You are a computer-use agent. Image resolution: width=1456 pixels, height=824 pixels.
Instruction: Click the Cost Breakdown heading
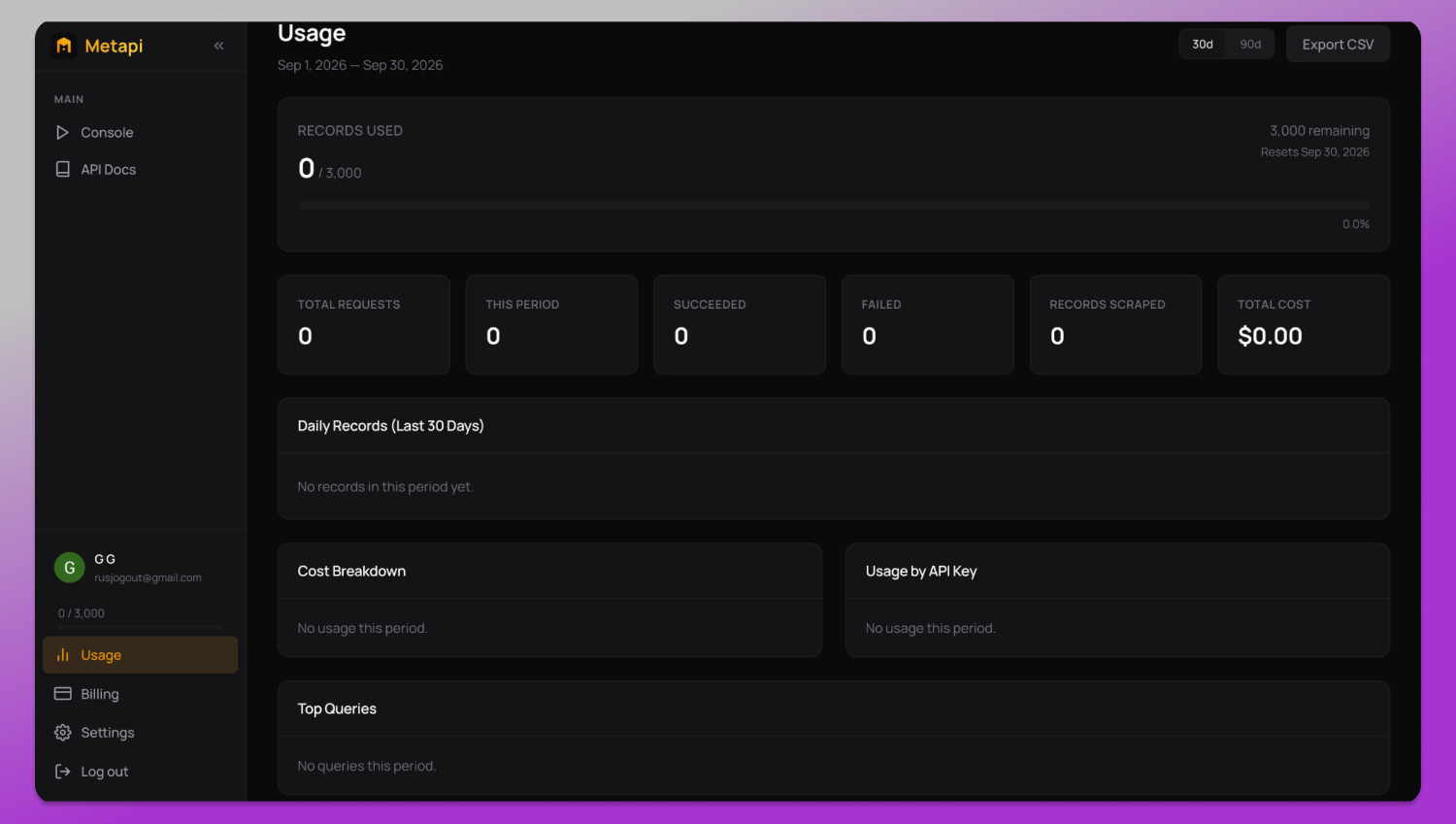[351, 572]
